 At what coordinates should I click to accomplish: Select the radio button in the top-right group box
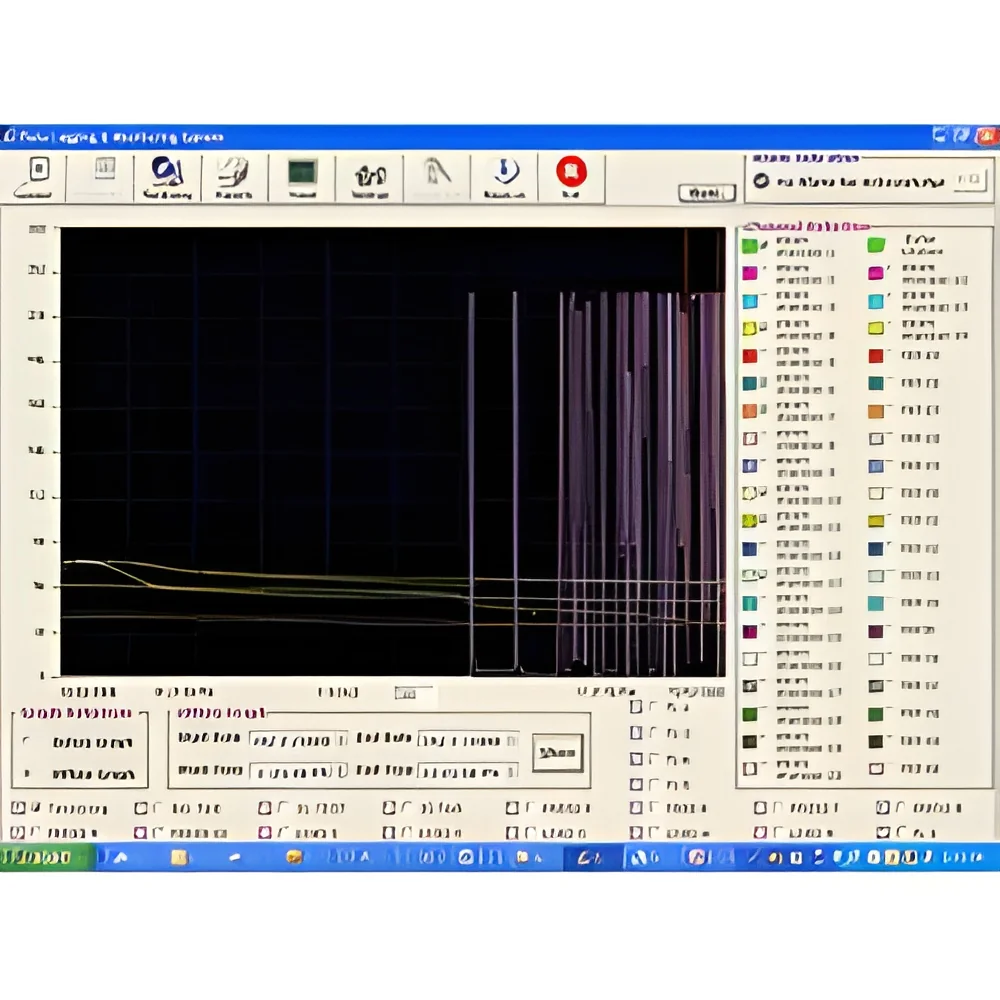tap(761, 181)
